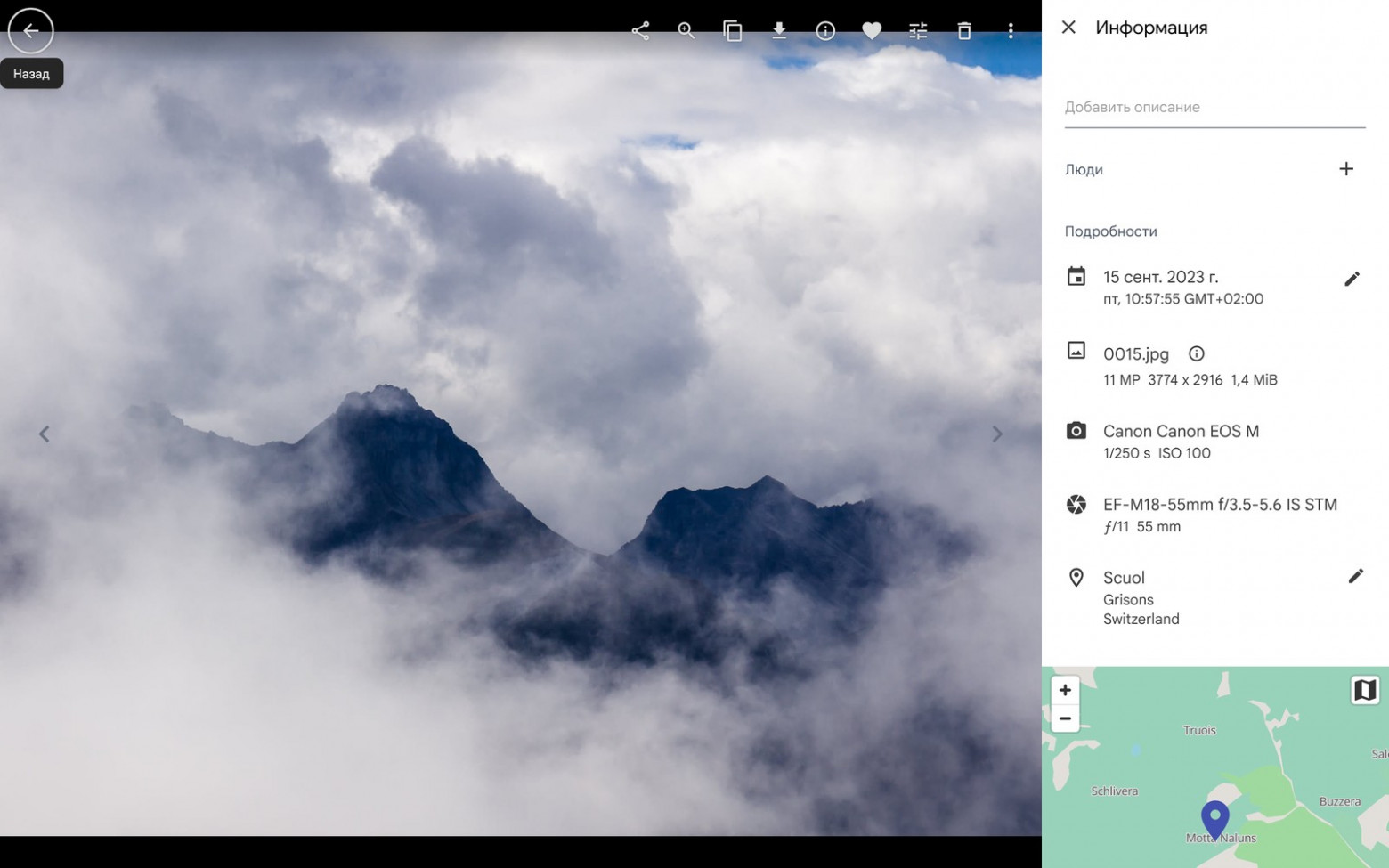Viewport: 1389px width, 868px height.
Task: Zoom out on the map
Action: tap(1065, 718)
